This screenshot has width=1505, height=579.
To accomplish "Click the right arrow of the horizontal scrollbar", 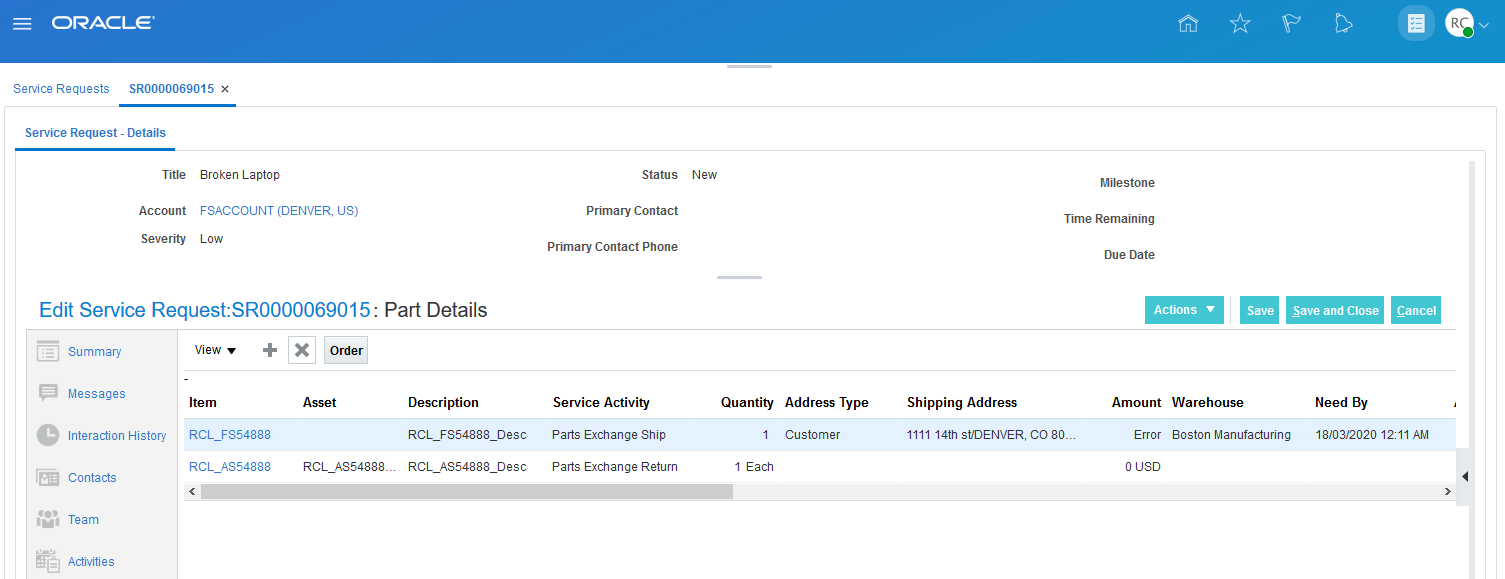I will tap(1447, 491).
